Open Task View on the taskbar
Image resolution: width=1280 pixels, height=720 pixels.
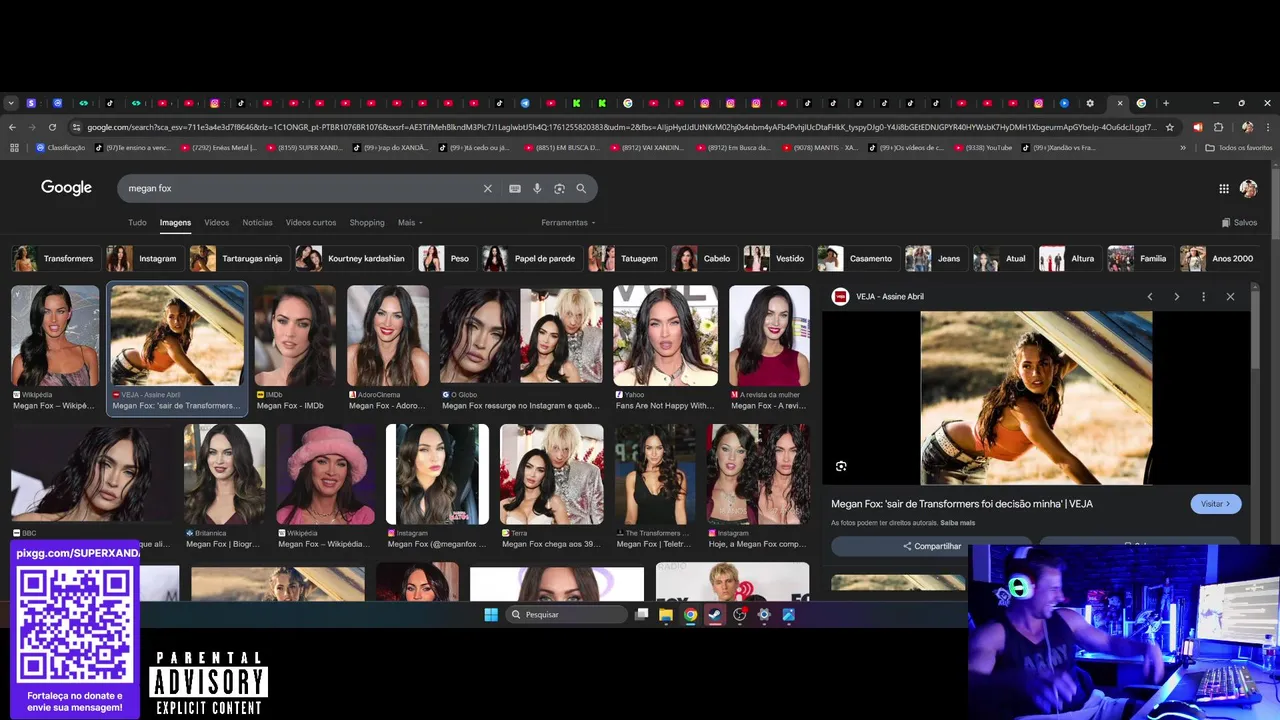pos(641,615)
